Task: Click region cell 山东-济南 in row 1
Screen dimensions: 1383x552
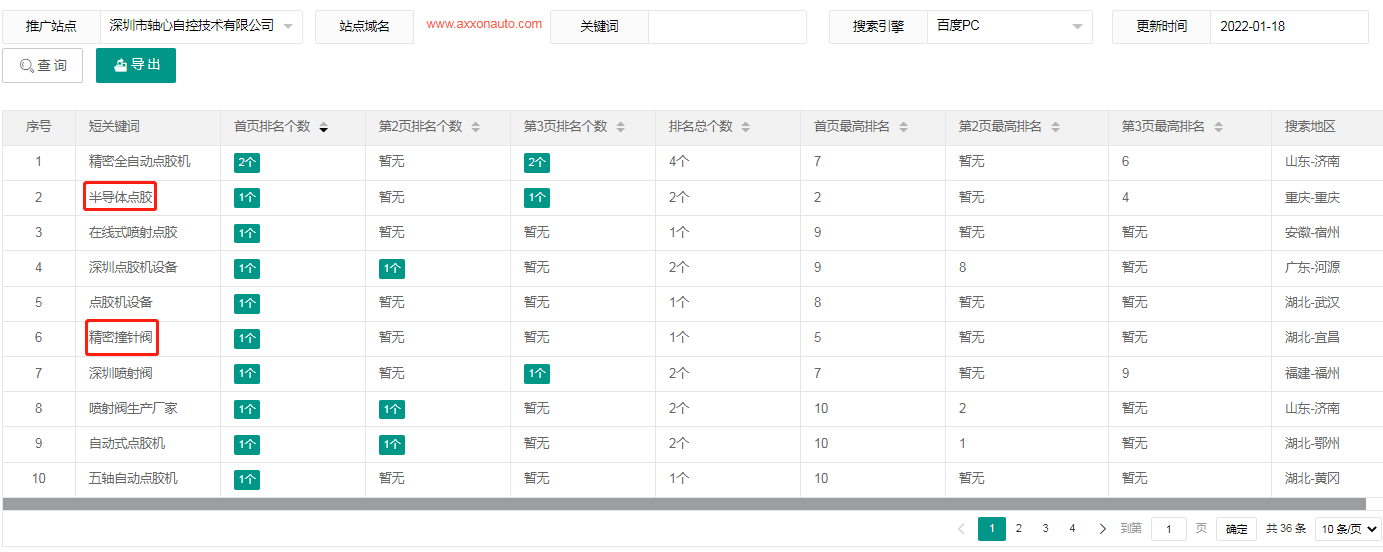Action: click(1312, 161)
